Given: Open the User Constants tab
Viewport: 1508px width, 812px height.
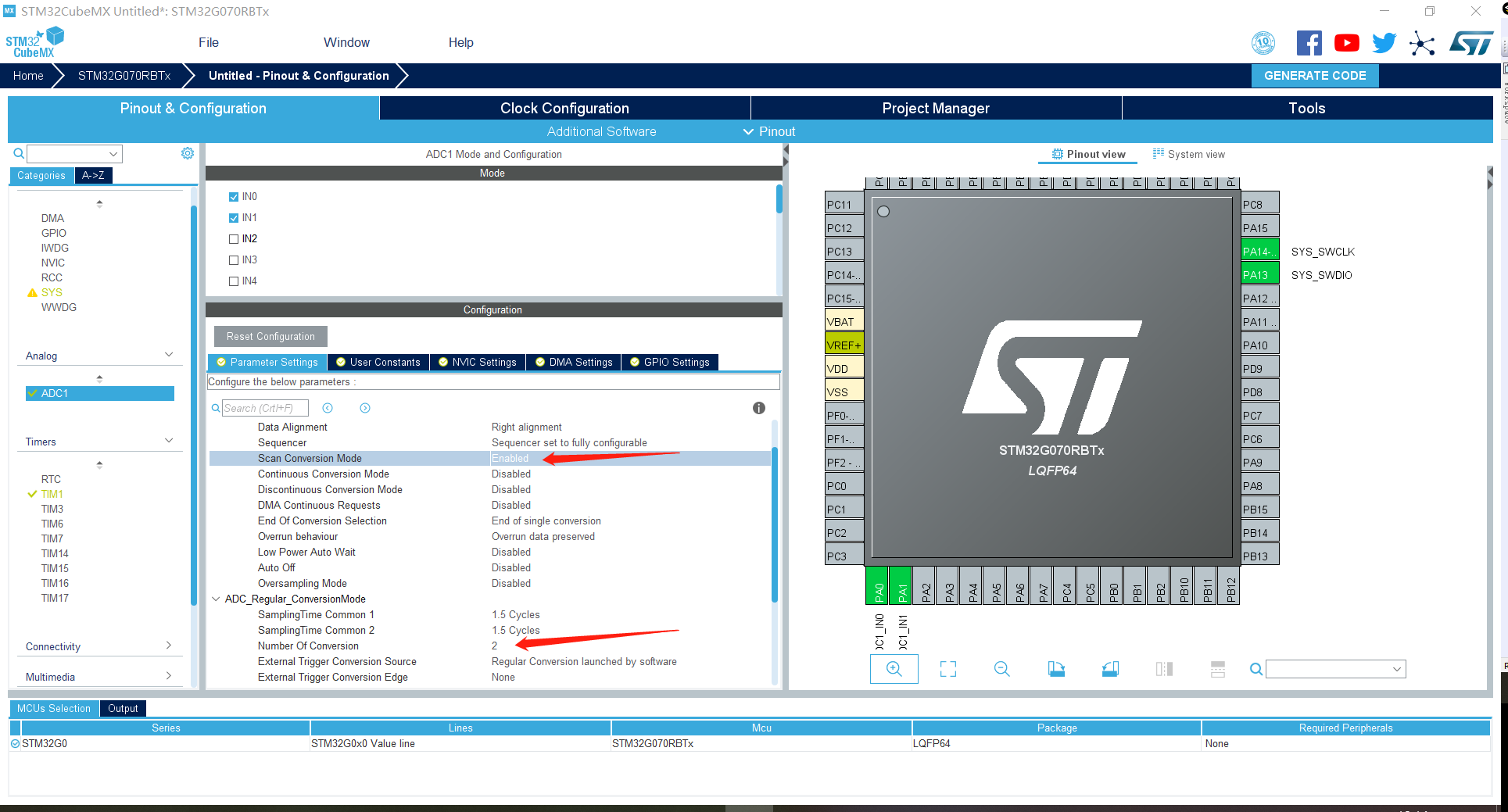Looking at the screenshot, I should 378,362.
